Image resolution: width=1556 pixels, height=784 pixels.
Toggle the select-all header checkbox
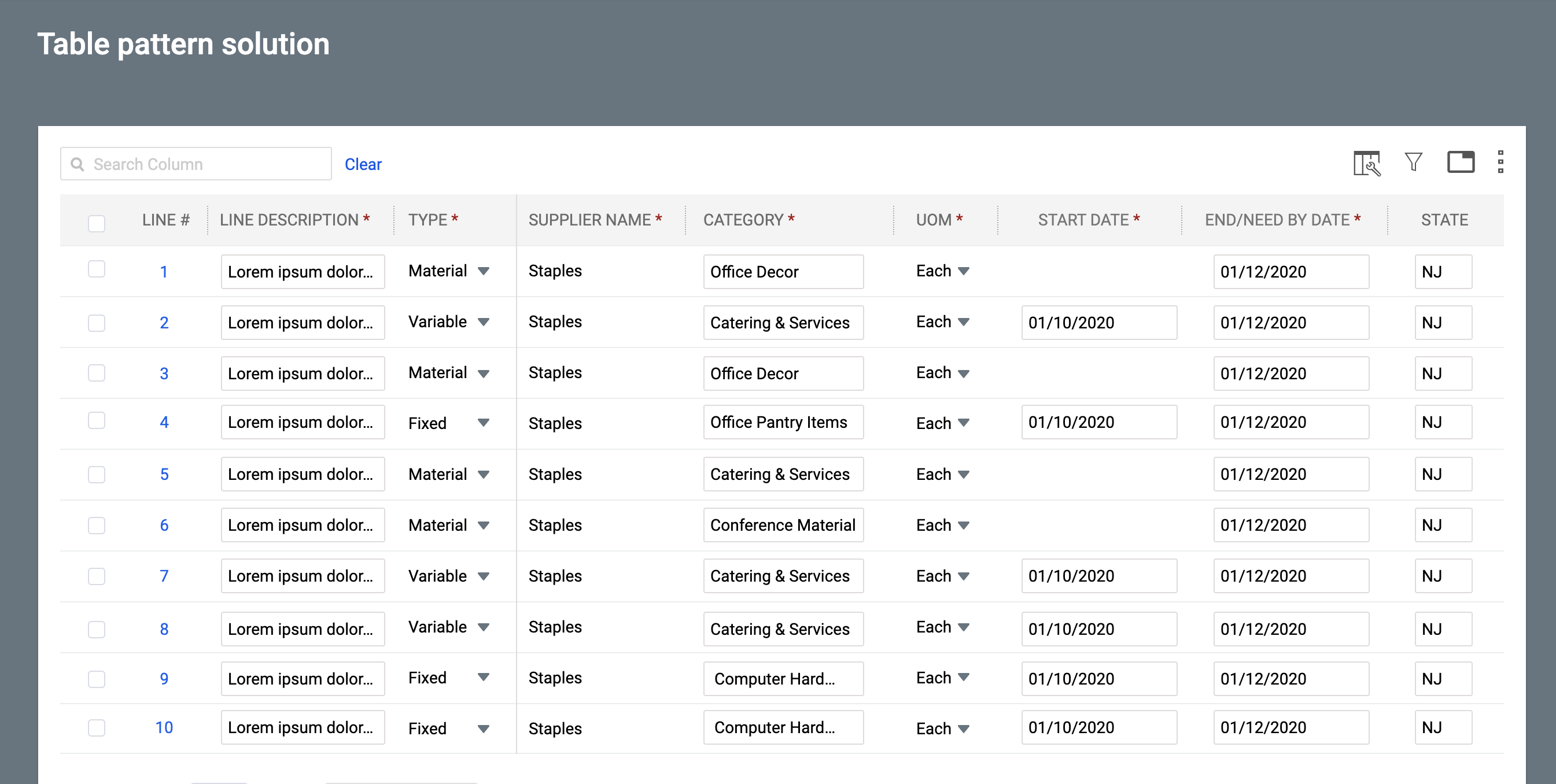pos(97,223)
